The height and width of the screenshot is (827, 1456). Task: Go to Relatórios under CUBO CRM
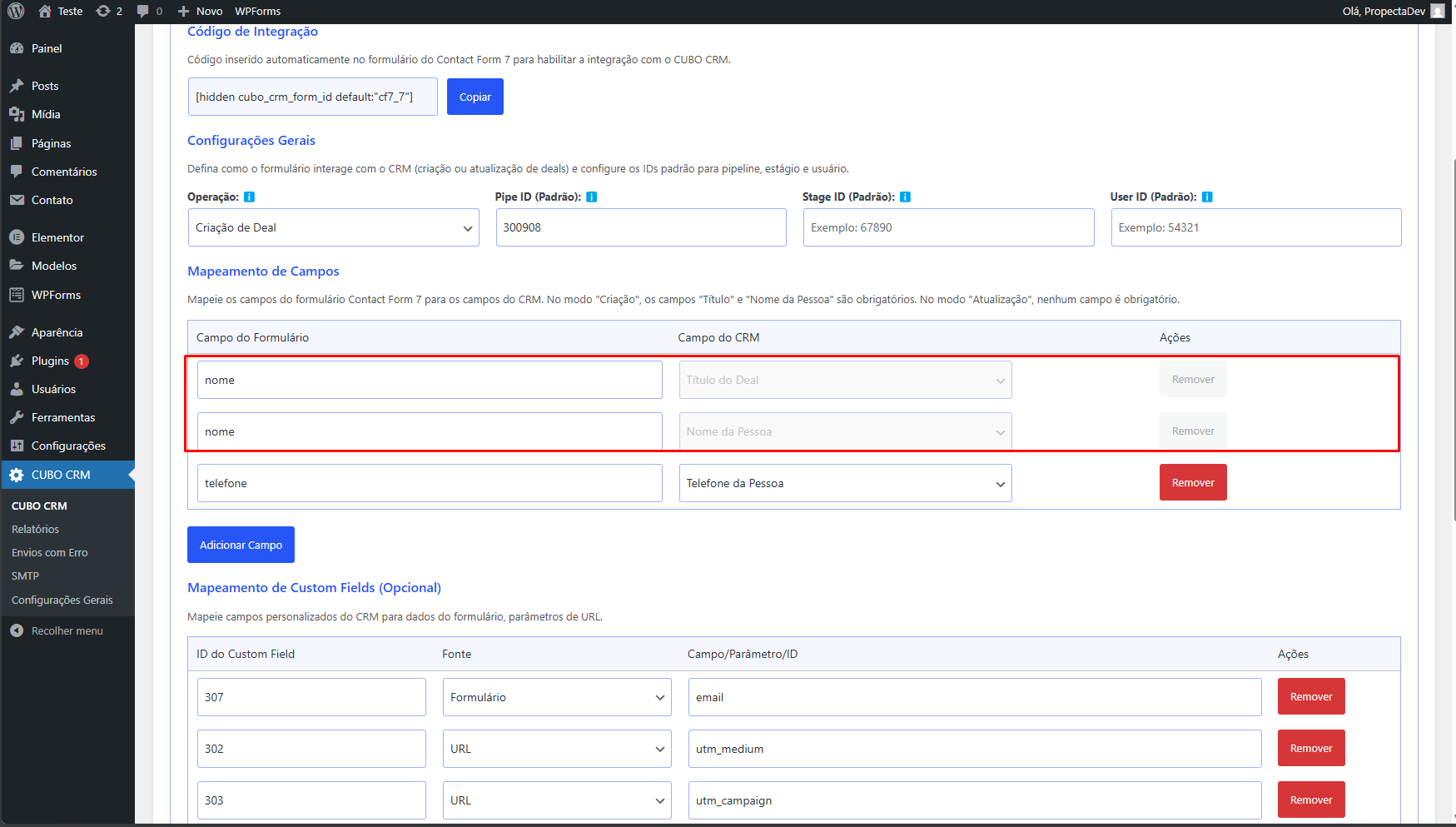[x=35, y=530]
